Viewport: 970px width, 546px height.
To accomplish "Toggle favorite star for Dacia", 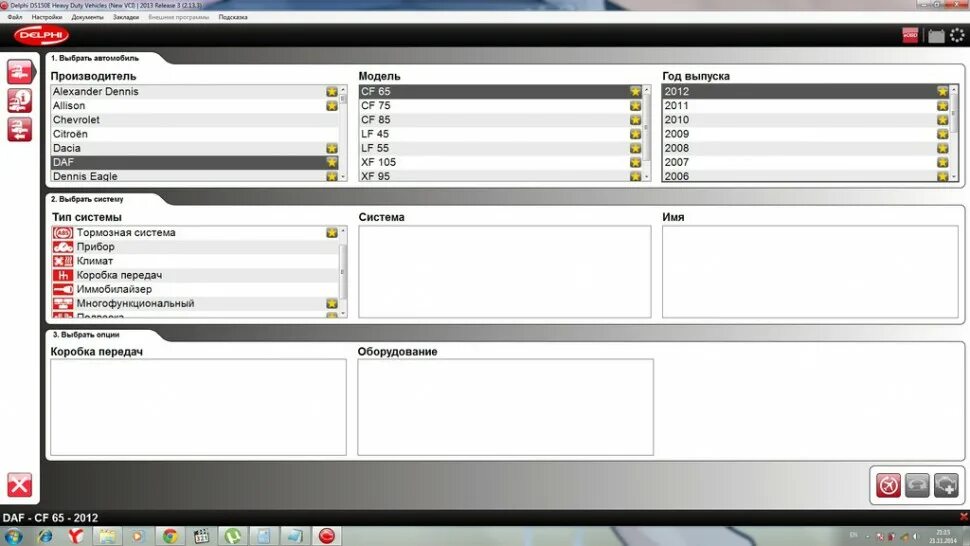I will 332,148.
